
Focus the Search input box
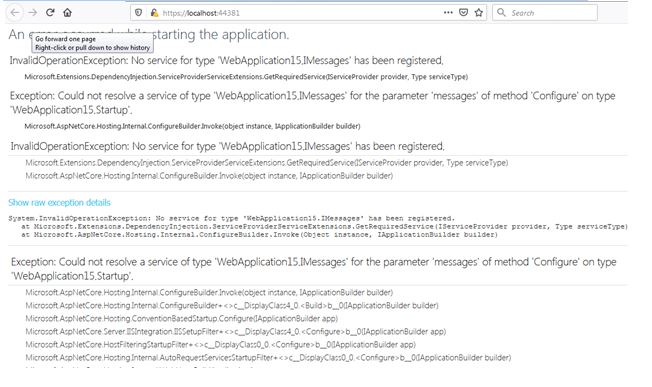545,13
